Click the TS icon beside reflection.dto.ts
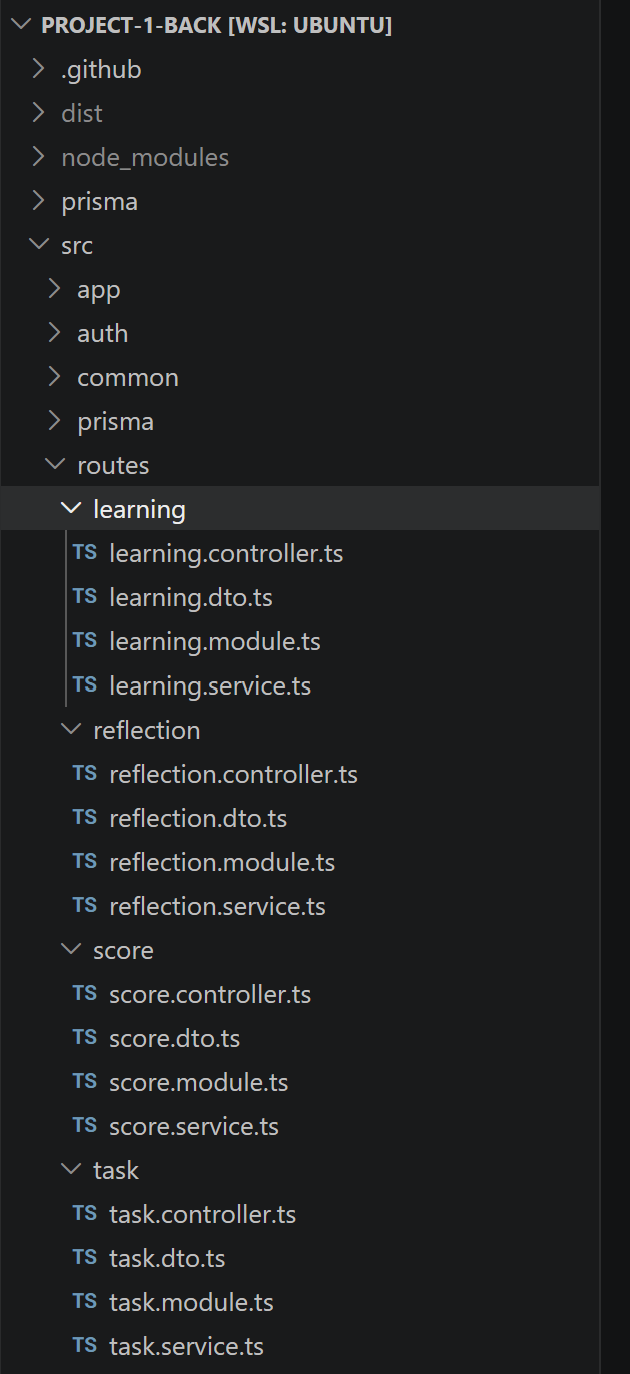 tap(85, 818)
